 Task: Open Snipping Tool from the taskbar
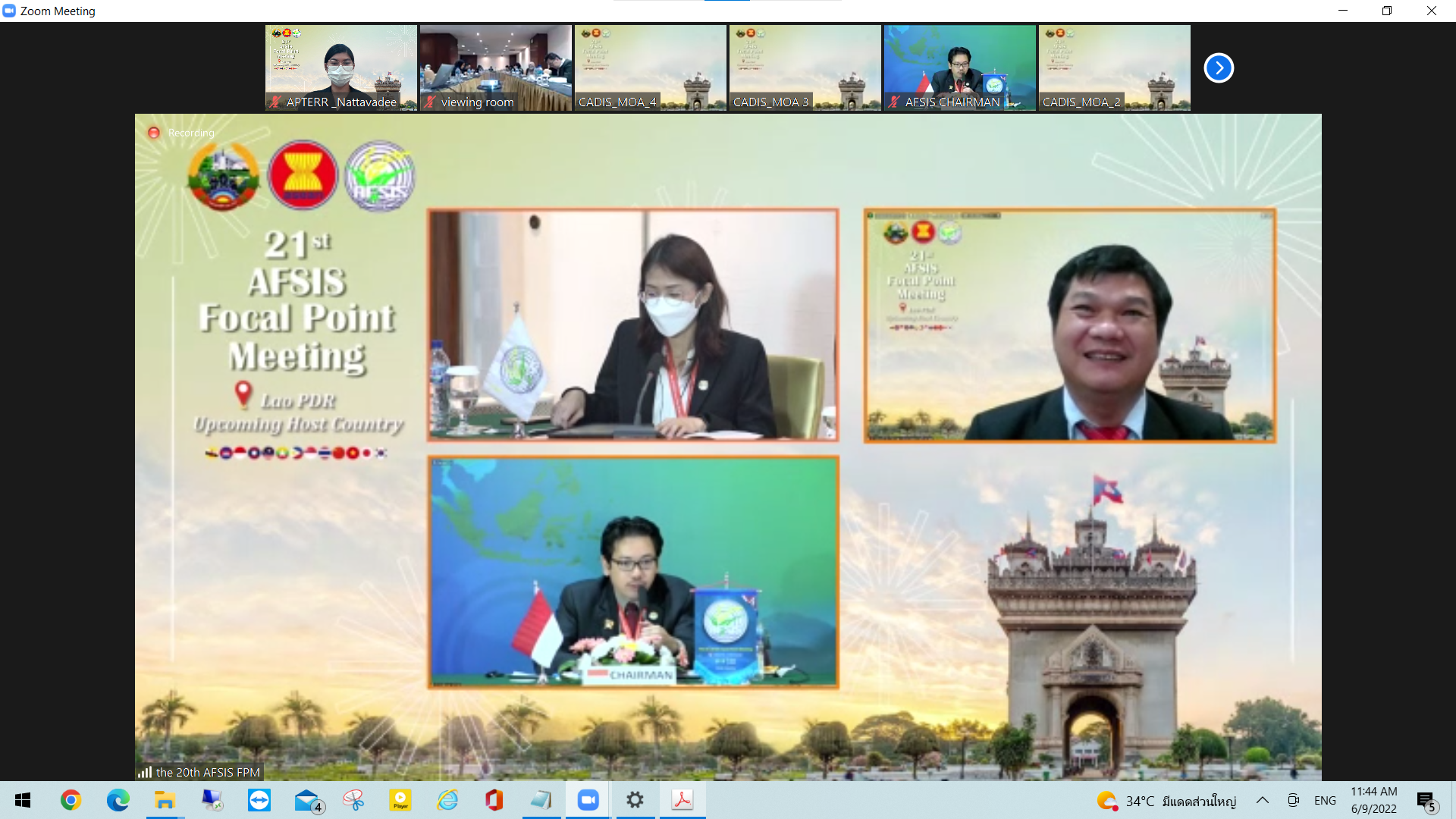(x=353, y=800)
